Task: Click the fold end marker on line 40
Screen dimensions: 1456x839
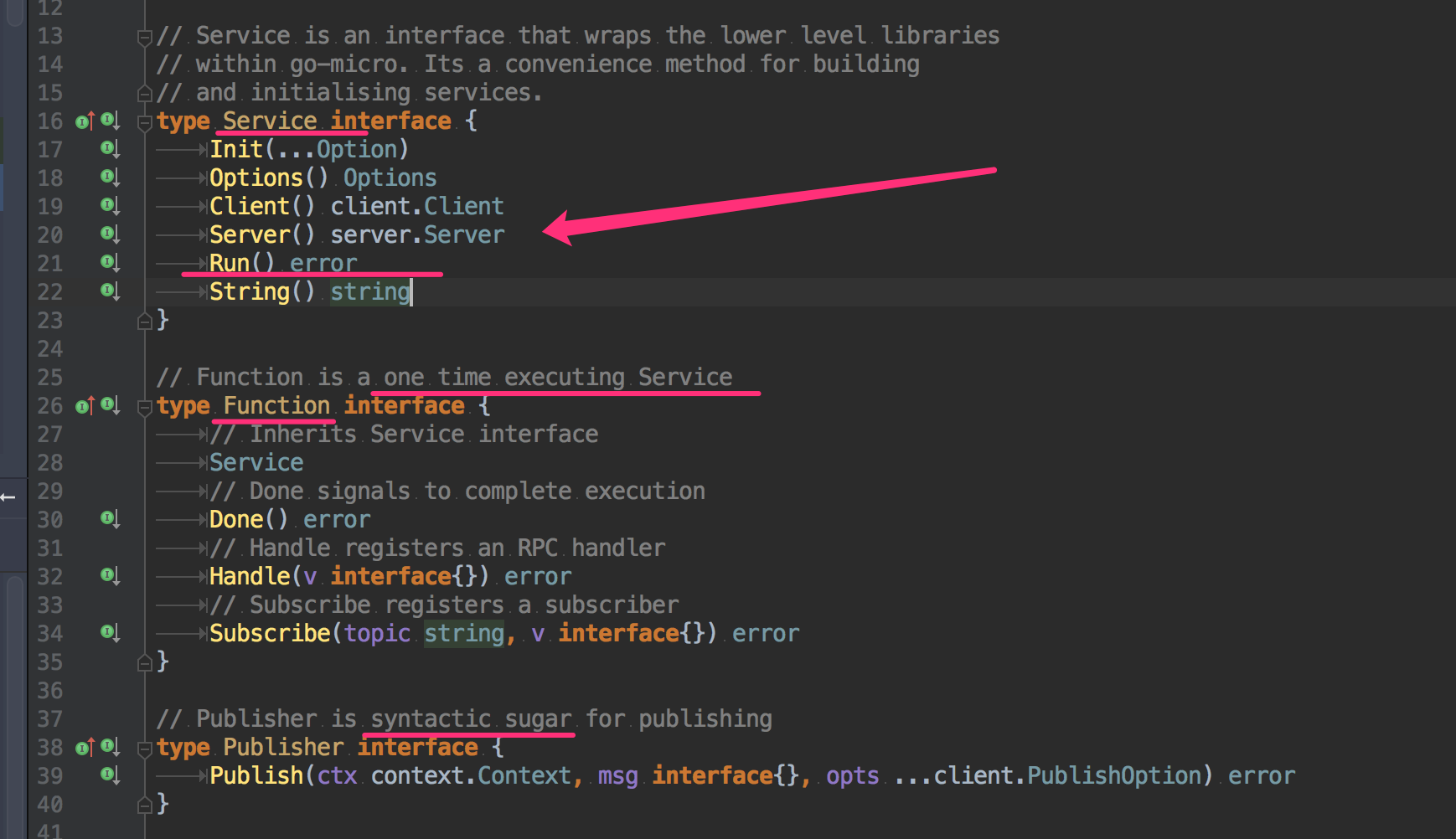Action: point(144,805)
